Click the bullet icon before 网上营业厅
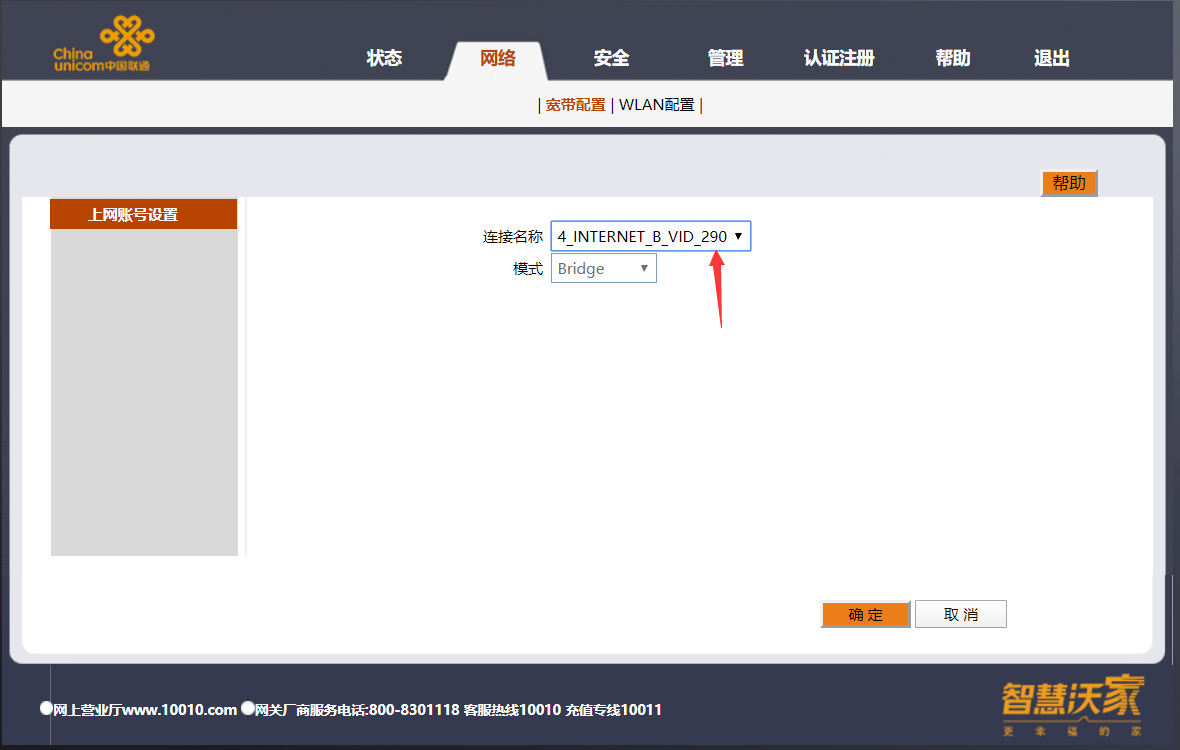 46,707
